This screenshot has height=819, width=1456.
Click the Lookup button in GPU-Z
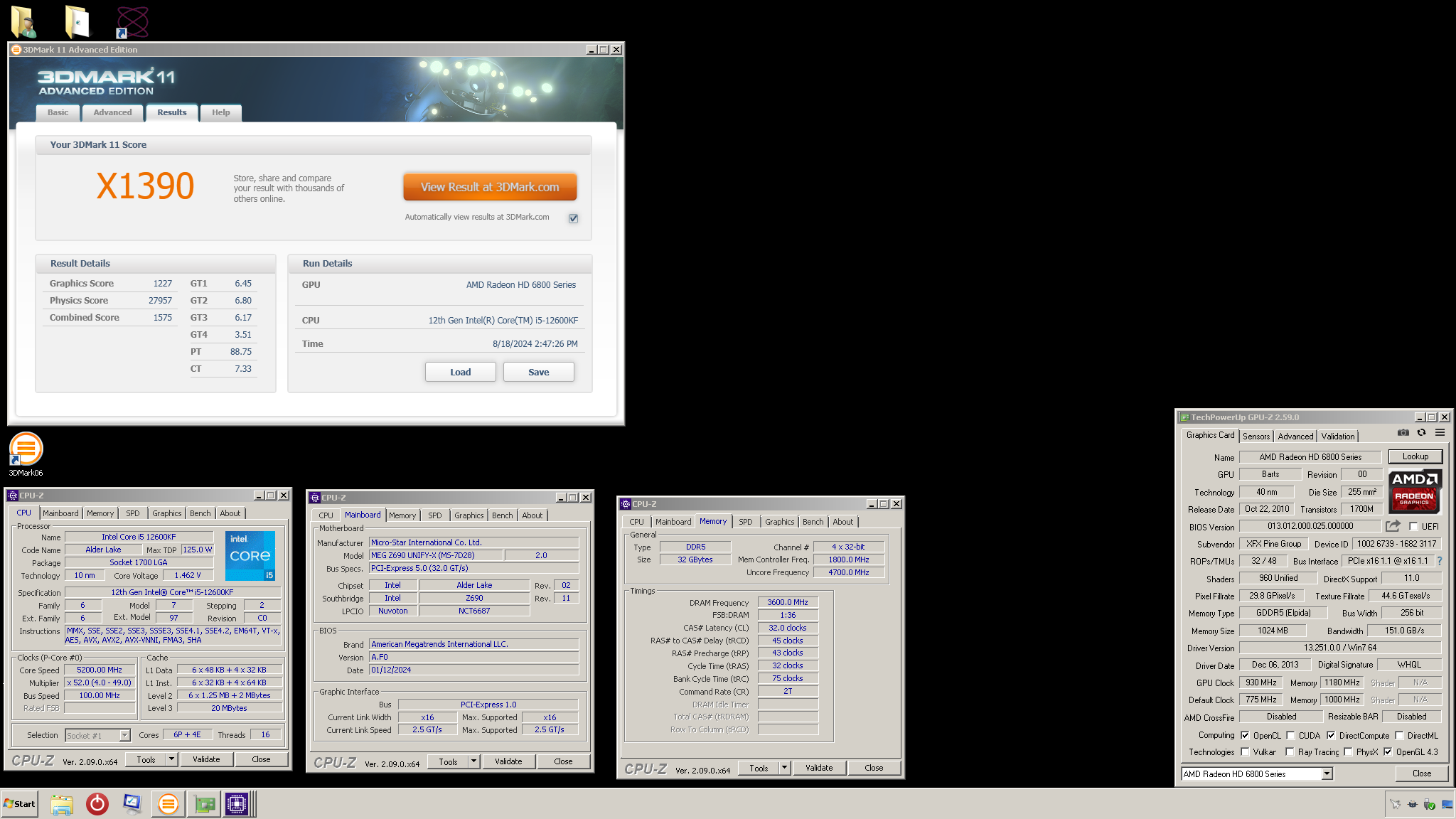click(x=1415, y=456)
